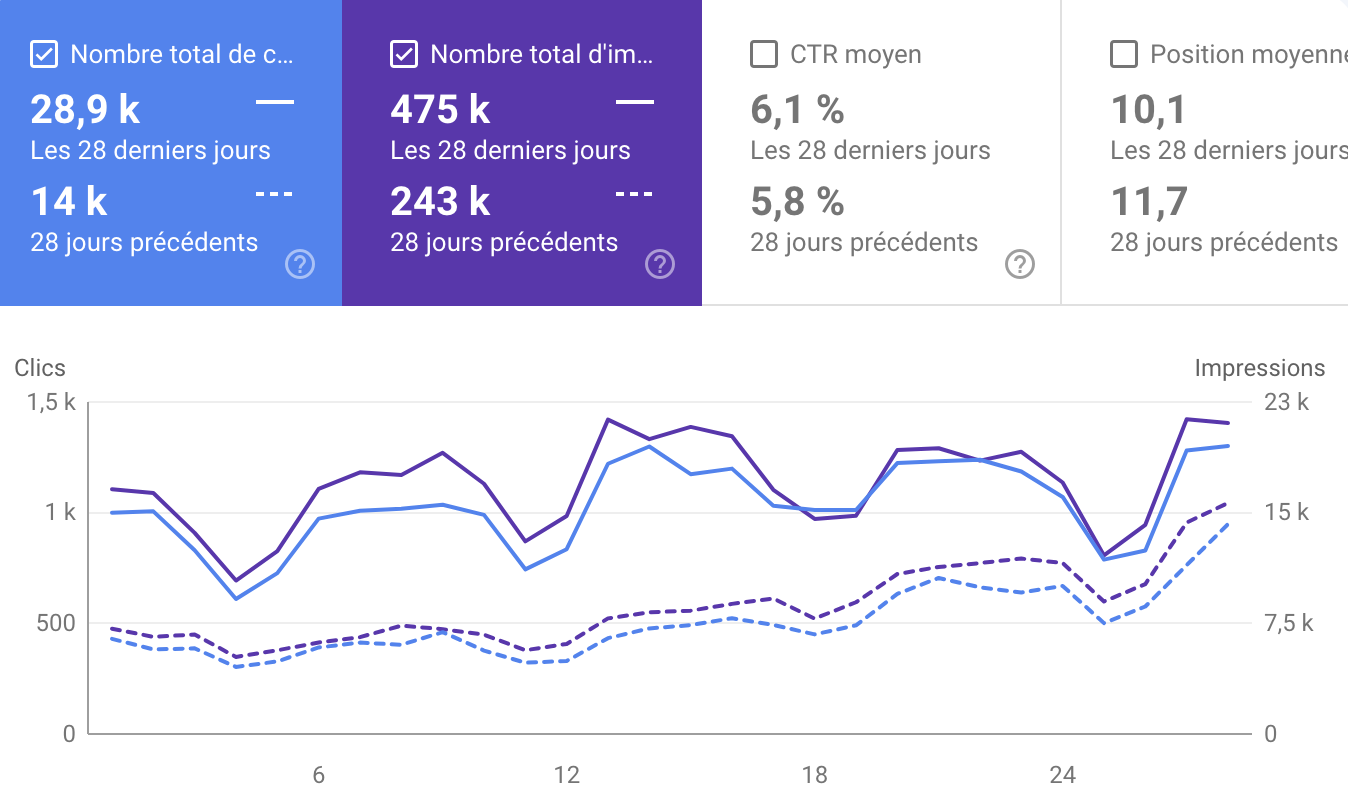Click the day 12 x-axis label
Viewport: 1348px width, 810px height.
[567, 775]
